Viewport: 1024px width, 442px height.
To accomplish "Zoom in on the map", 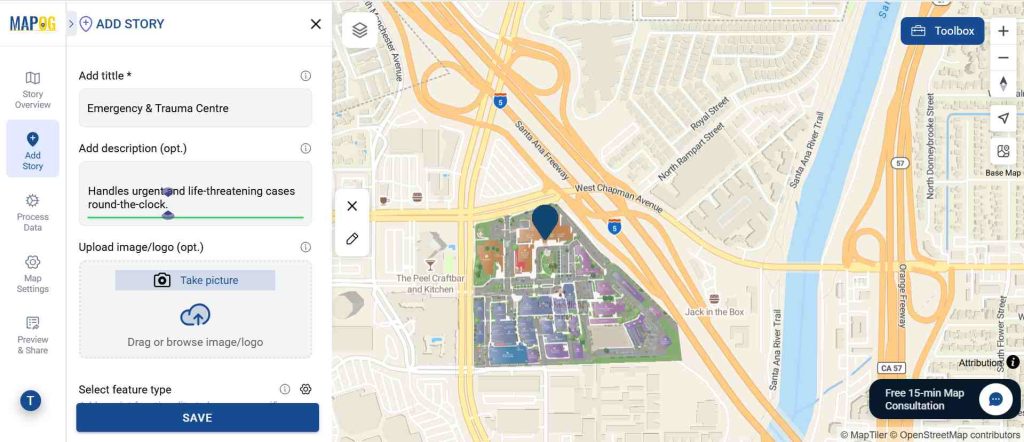I will [x=1003, y=31].
